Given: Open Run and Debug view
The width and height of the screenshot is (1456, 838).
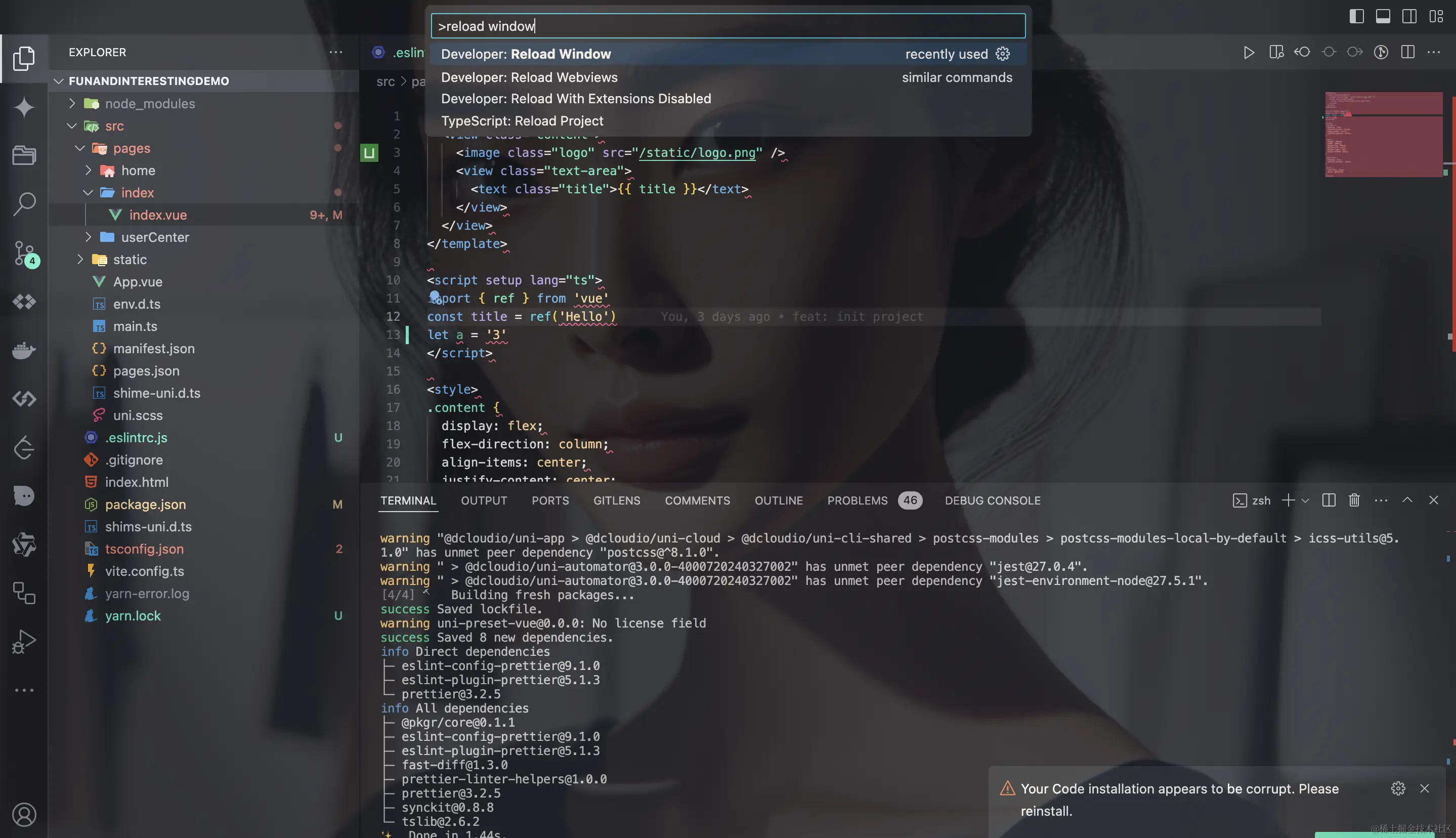Looking at the screenshot, I should click(24, 641).
